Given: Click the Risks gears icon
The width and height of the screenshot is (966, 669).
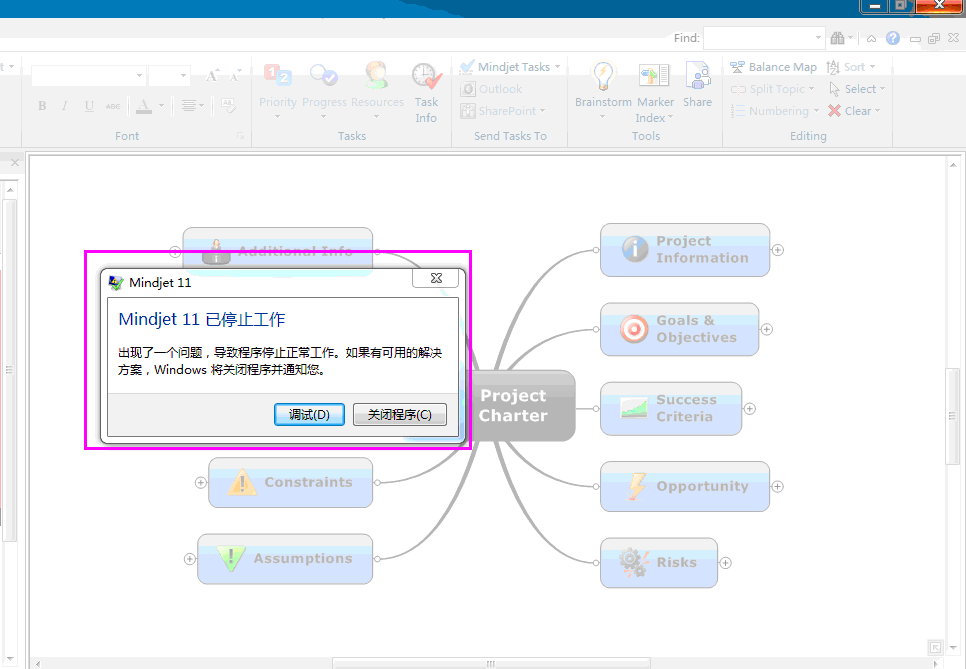Looking at the screenshot, I should 634,562.
